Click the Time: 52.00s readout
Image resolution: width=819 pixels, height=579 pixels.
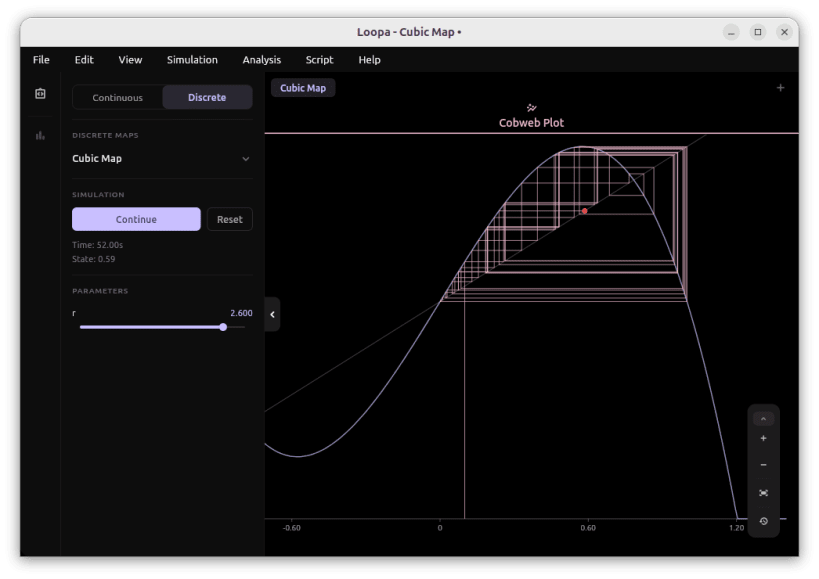coord(98,245)
